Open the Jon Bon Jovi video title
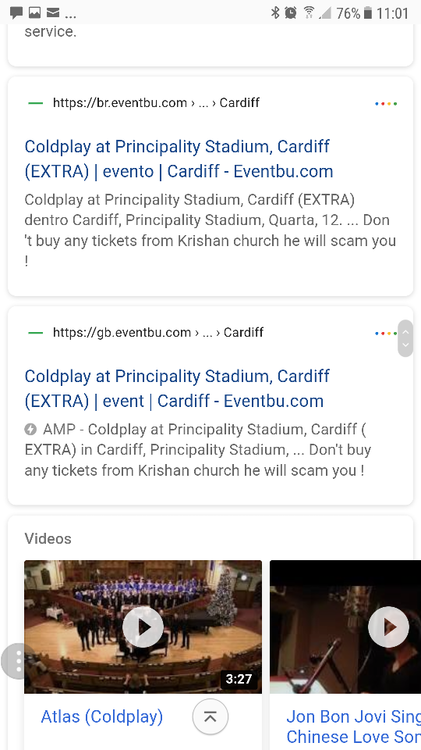Screen dimensions: 421x750 click(x=353, y=726)
